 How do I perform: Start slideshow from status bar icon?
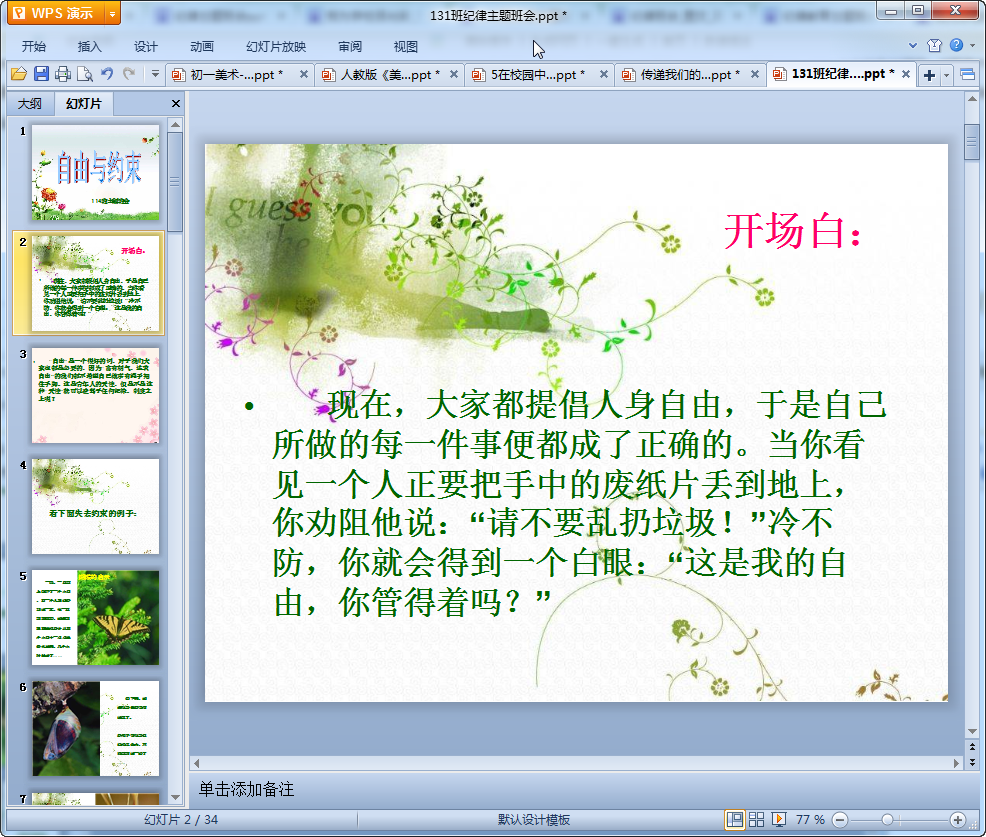click(778, 819)
